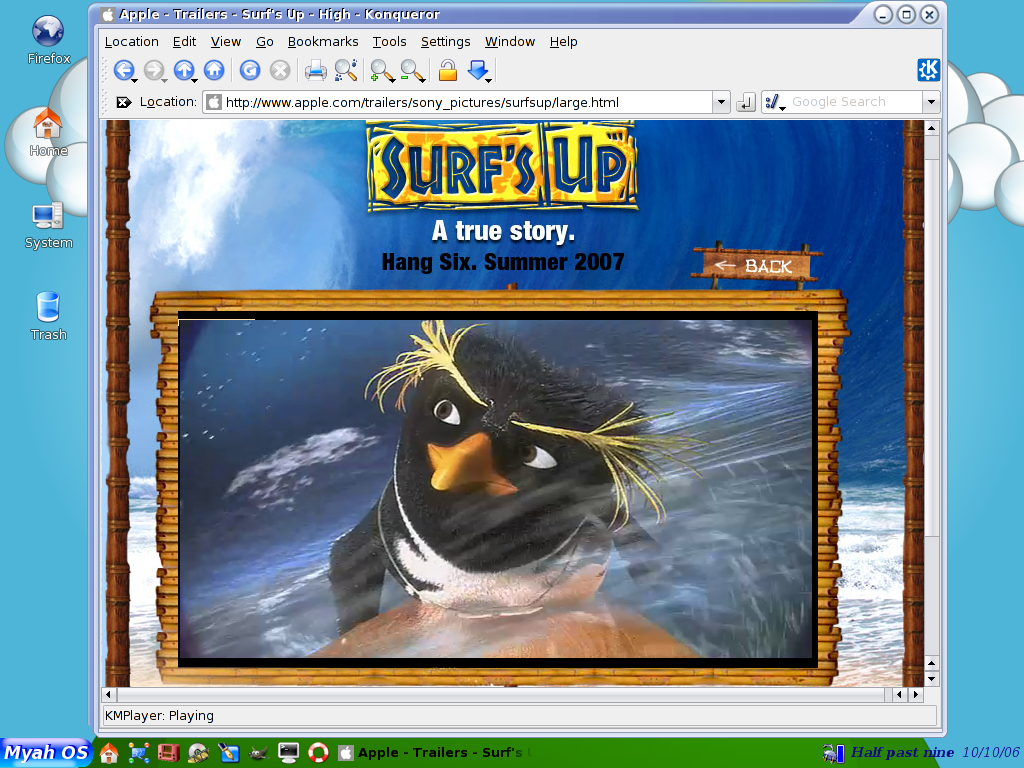Click the Surf's Up title logo

click(502, 166)
